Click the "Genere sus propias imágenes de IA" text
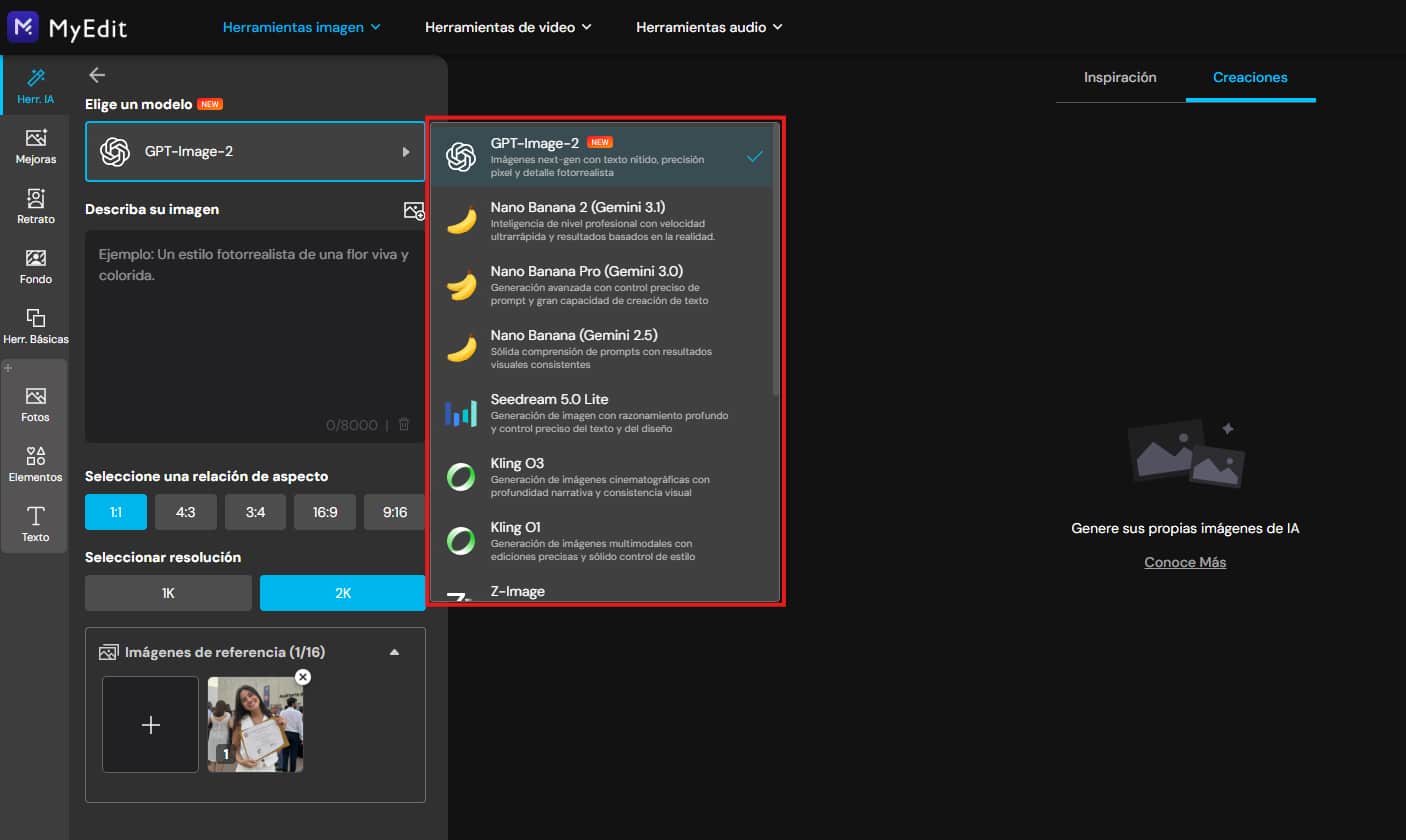 coord(1185,528)
